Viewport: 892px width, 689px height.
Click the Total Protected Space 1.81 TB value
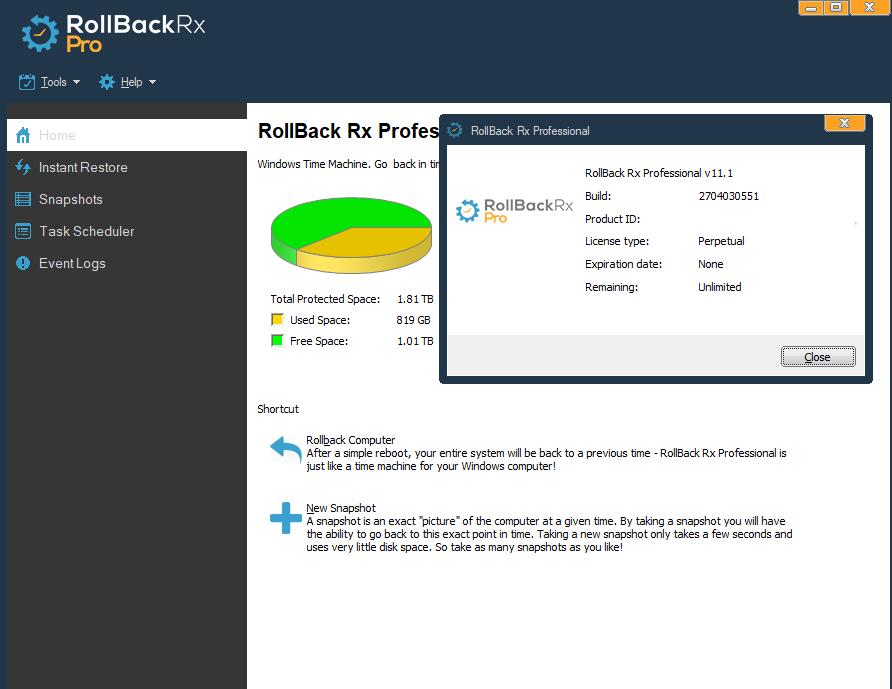(x=415, y=299)
